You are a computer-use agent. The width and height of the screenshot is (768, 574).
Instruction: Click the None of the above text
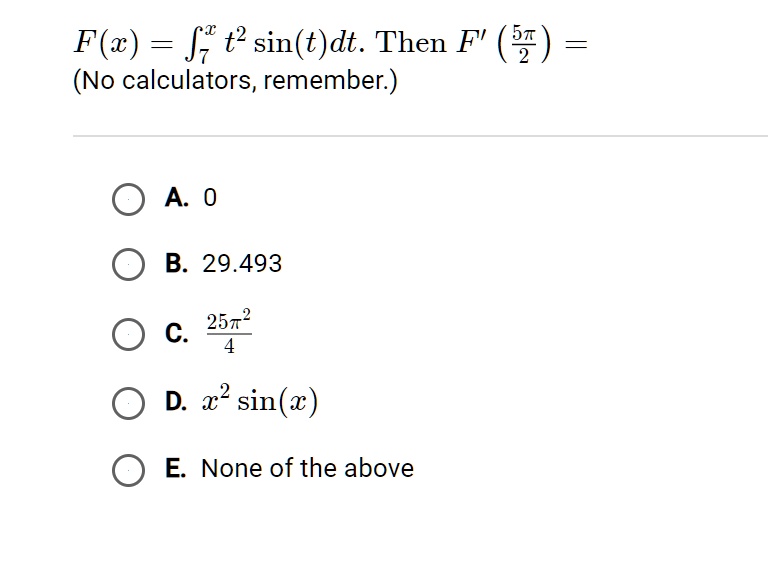[x=308, y=468]
